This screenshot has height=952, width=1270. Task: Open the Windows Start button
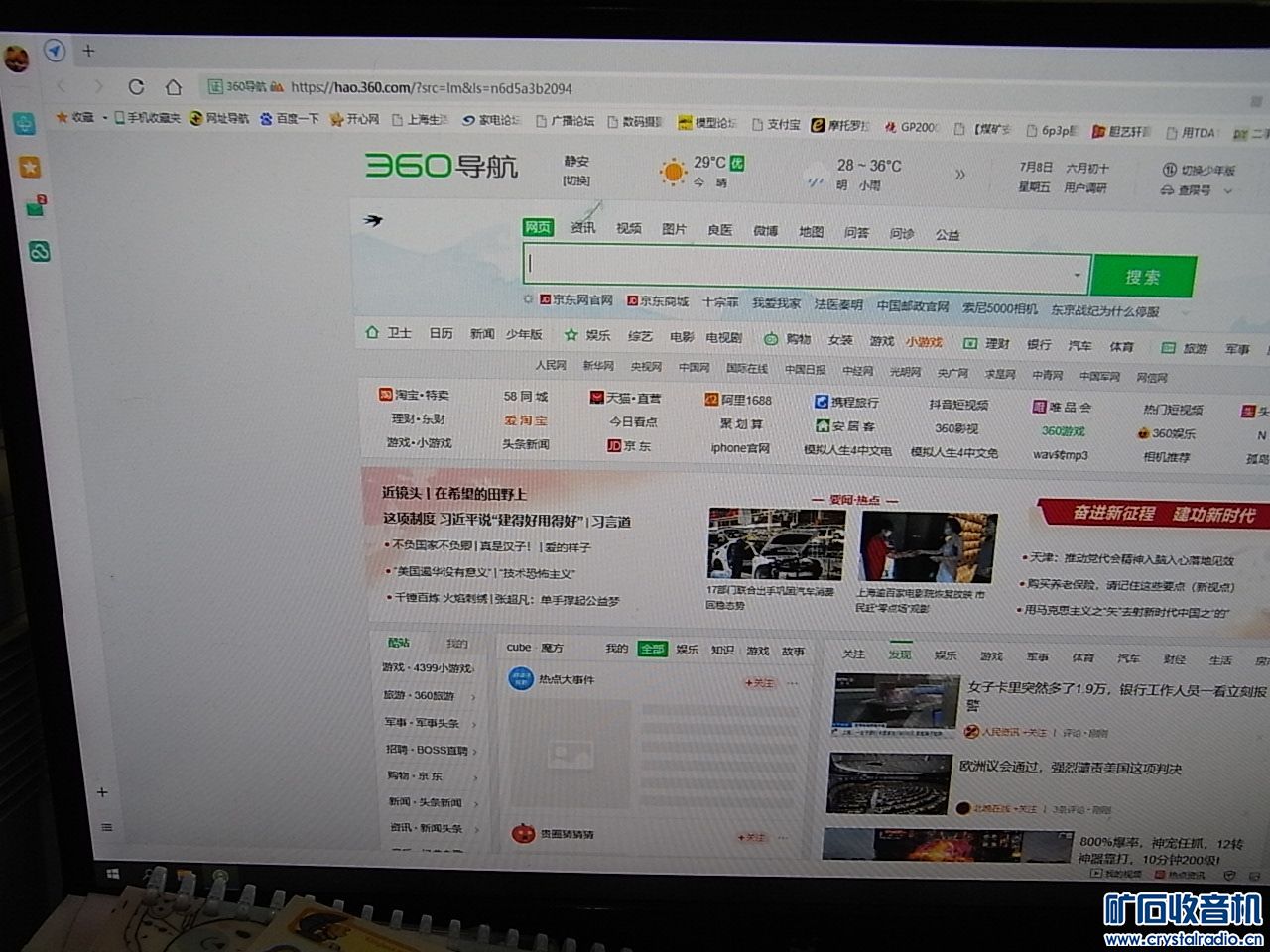(113, 872)
